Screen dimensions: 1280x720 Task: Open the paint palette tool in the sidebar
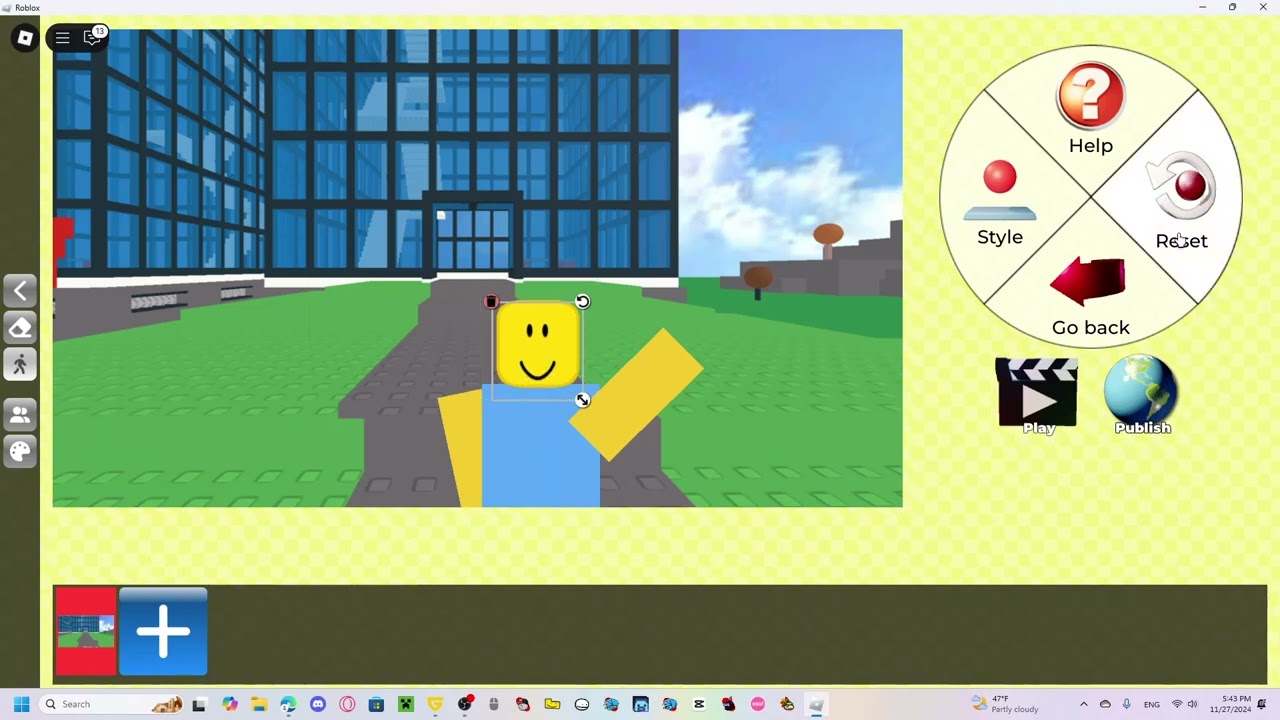pyautogui.click(x=20, y=451)
